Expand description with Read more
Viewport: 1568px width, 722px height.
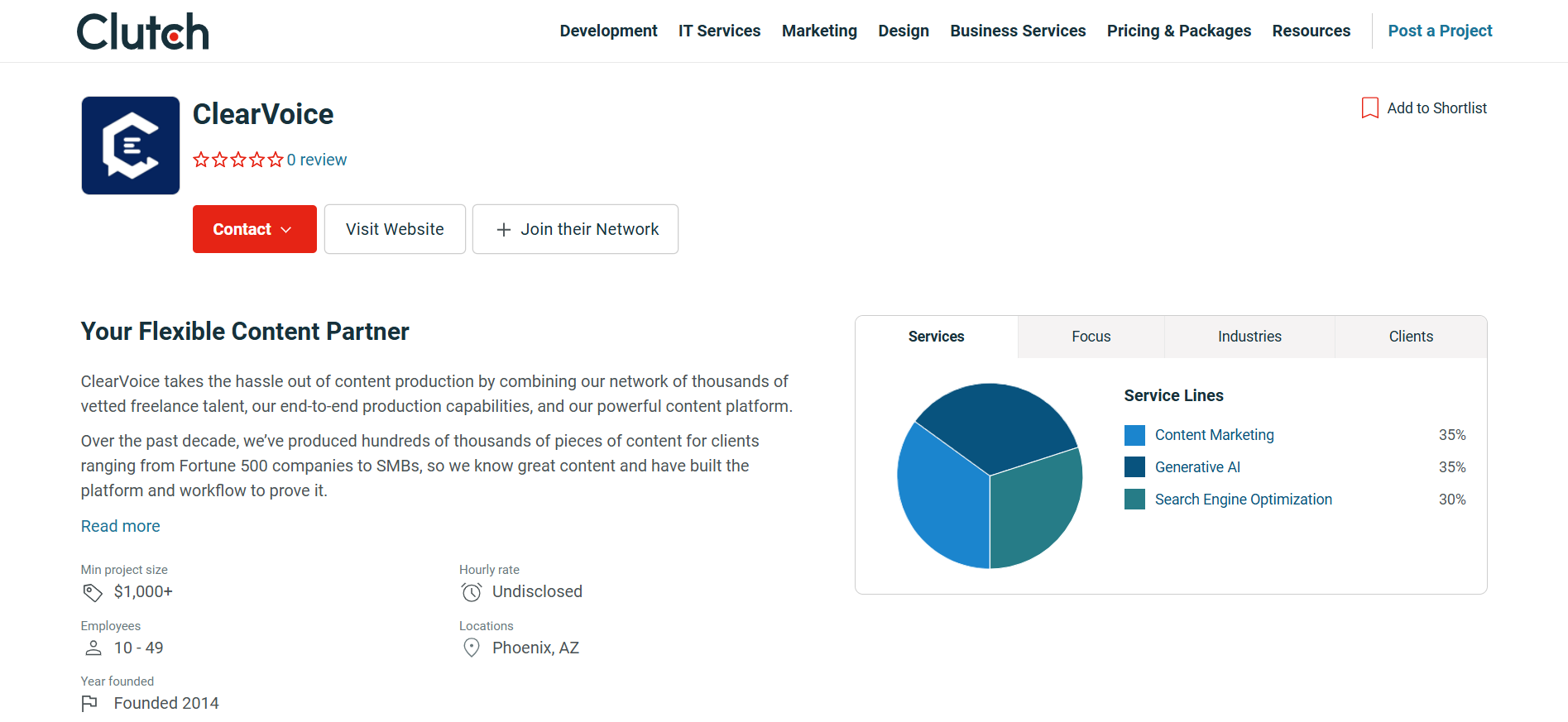[120, 526]
